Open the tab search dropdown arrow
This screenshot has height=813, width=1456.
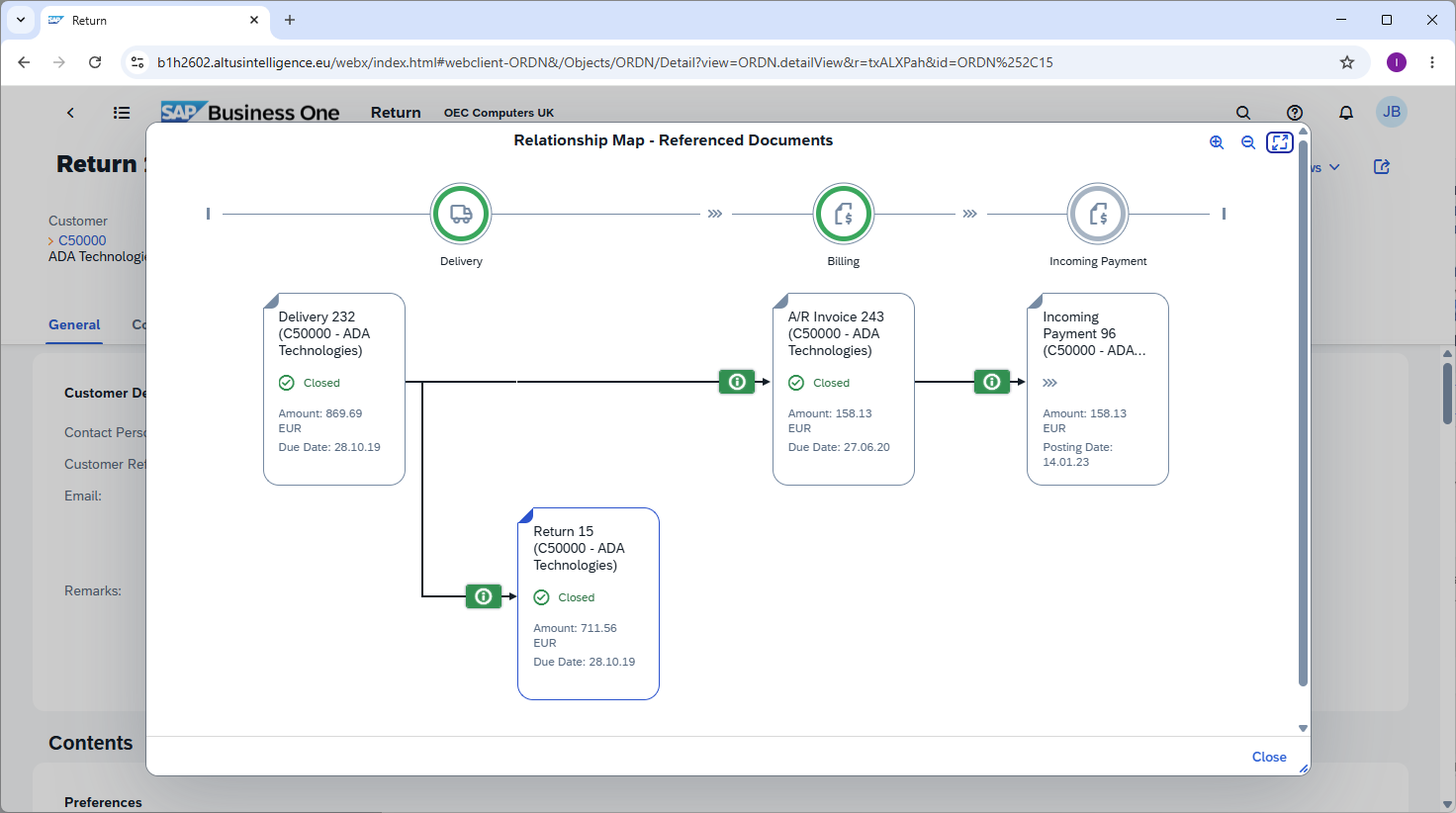click(x=20, y=20)
